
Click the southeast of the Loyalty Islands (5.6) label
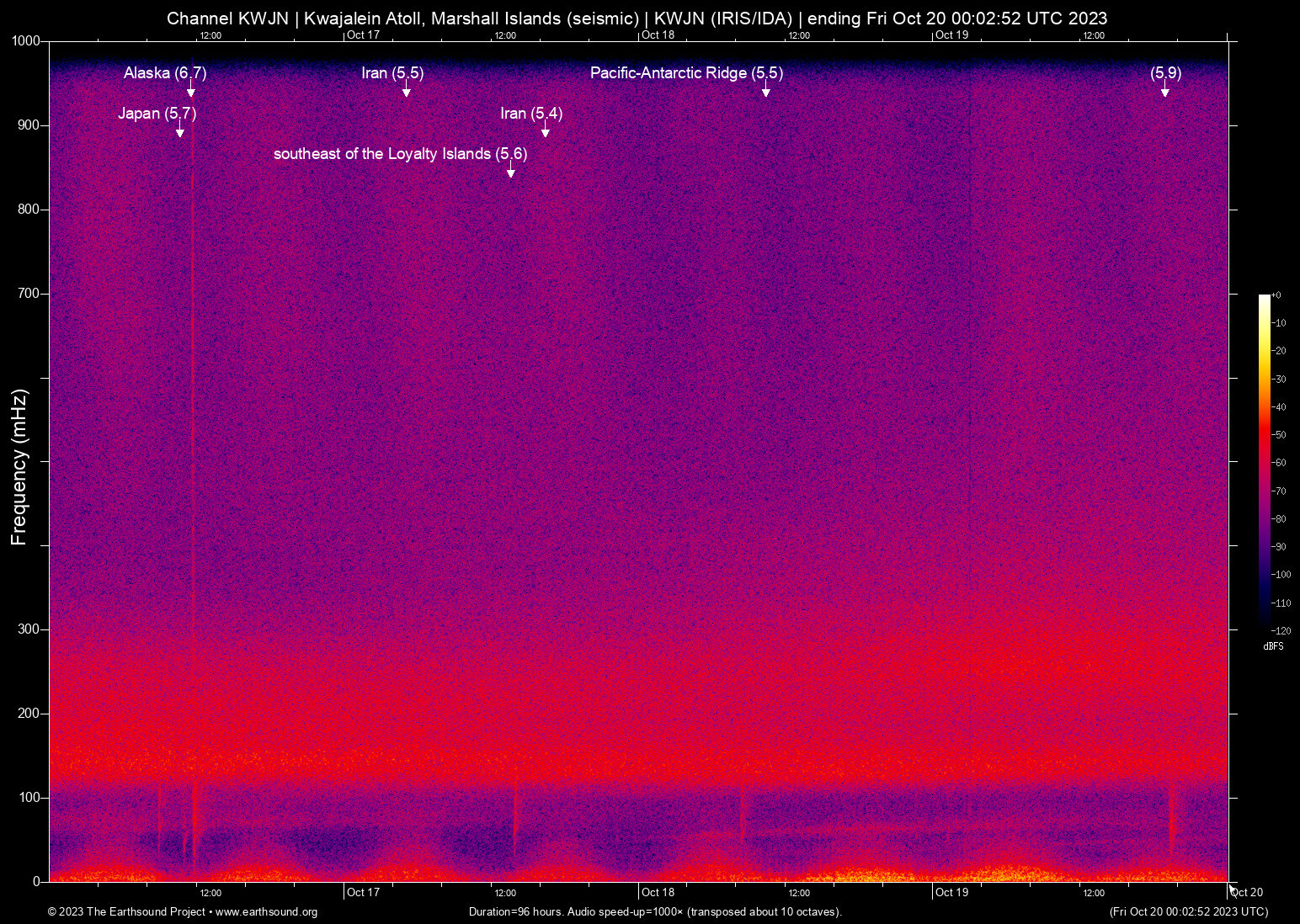(401, 154)
